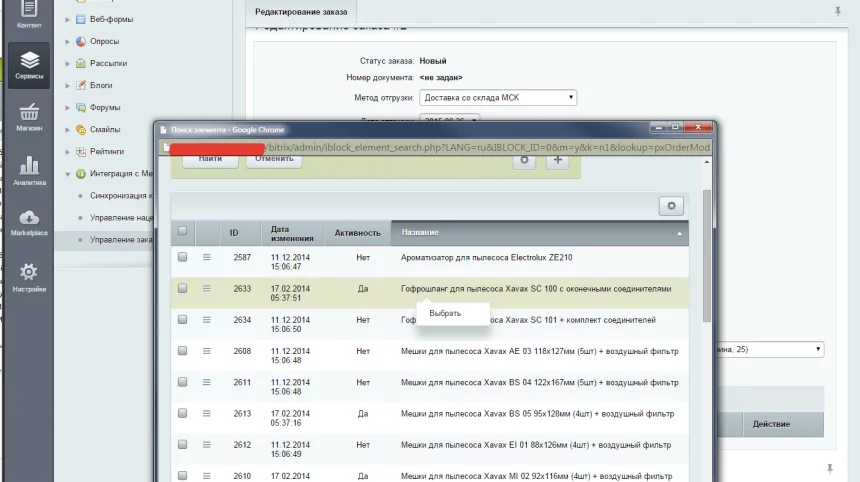Switch to the Редактирование заказа tab
The height and width of the screenshot is (482, 860).
click(301, 12)
